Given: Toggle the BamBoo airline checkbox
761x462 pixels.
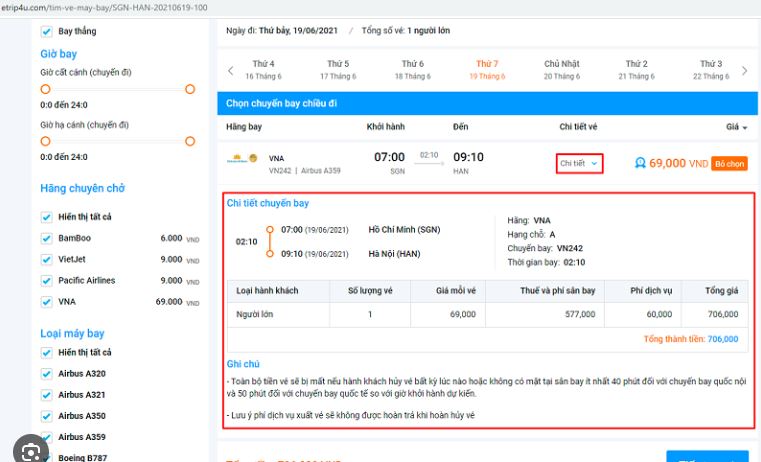Looking at the screenshot, I should [x=46, y=239].
